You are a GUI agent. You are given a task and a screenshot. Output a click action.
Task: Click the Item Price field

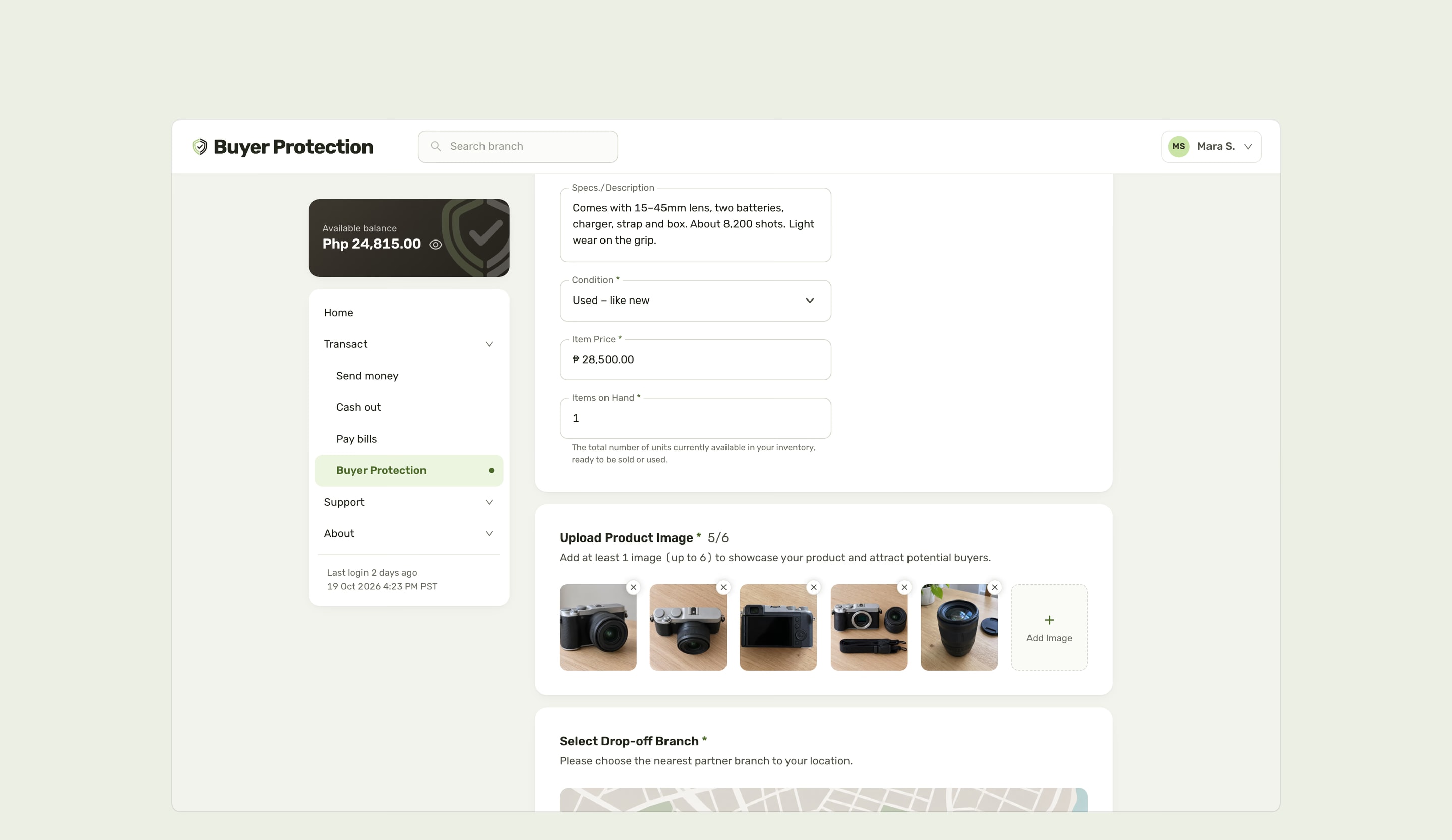tap(695, 359)
